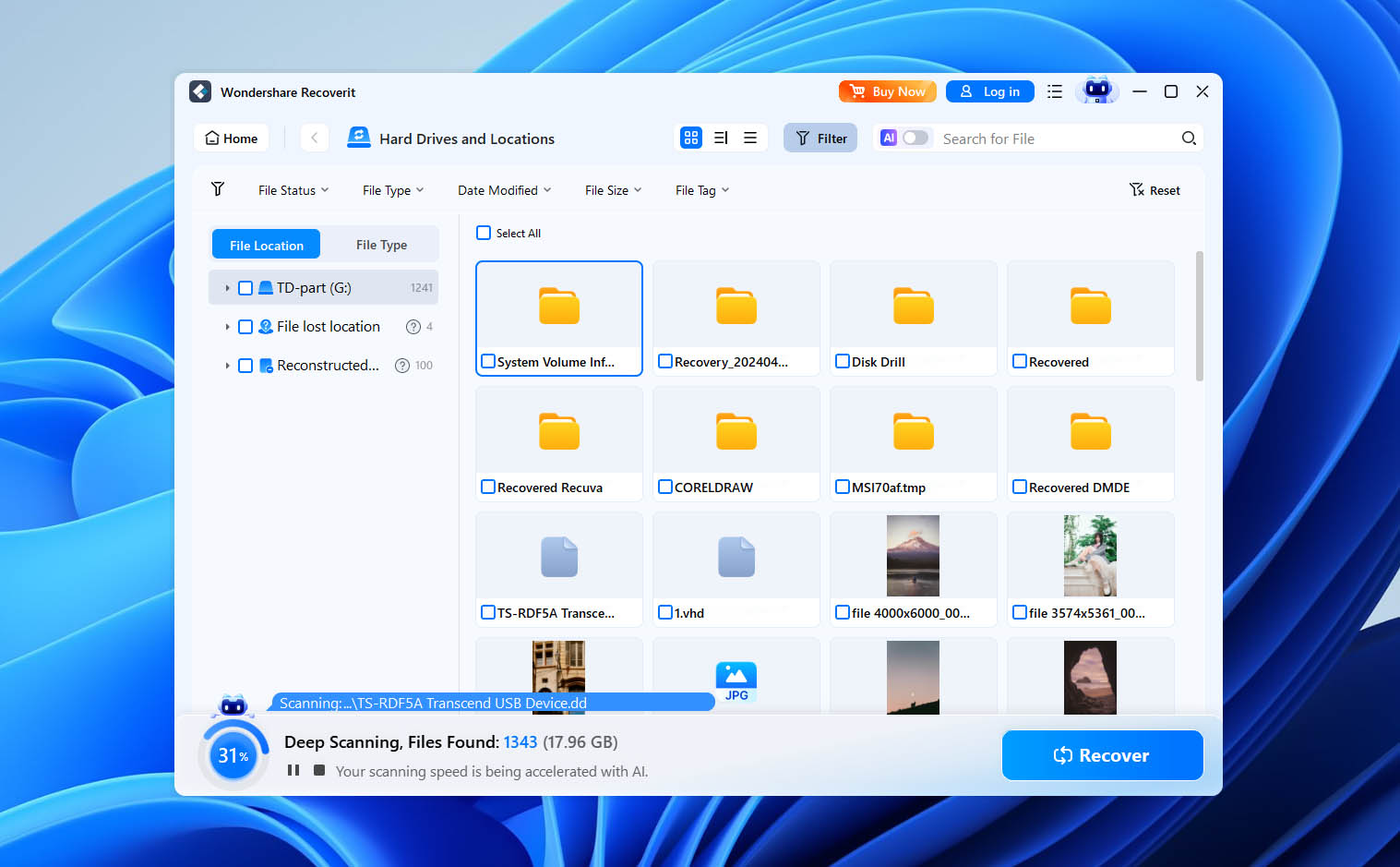Click the Log in button

pos(990,91)
